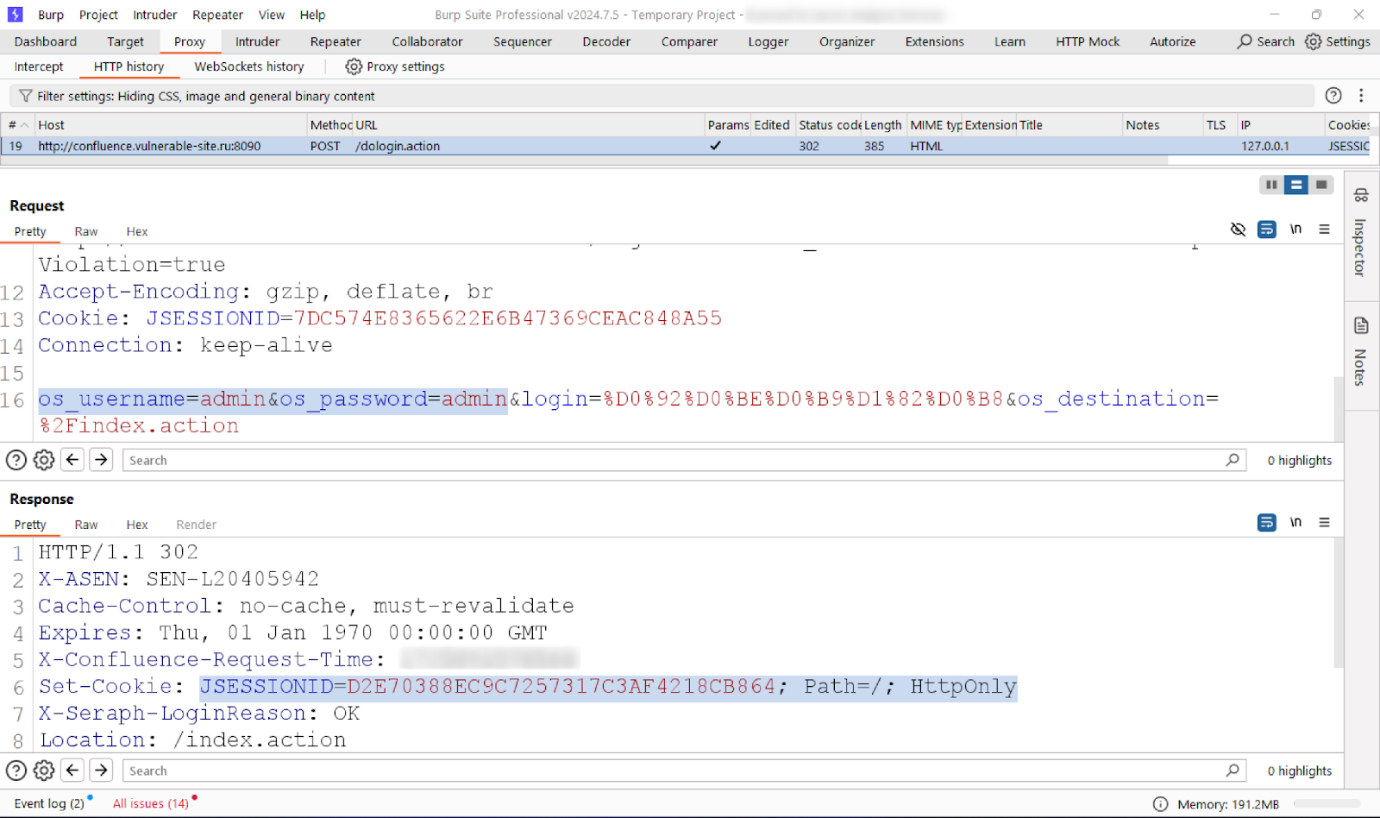Open the help icon beside the filter bar

[1333, 96]
